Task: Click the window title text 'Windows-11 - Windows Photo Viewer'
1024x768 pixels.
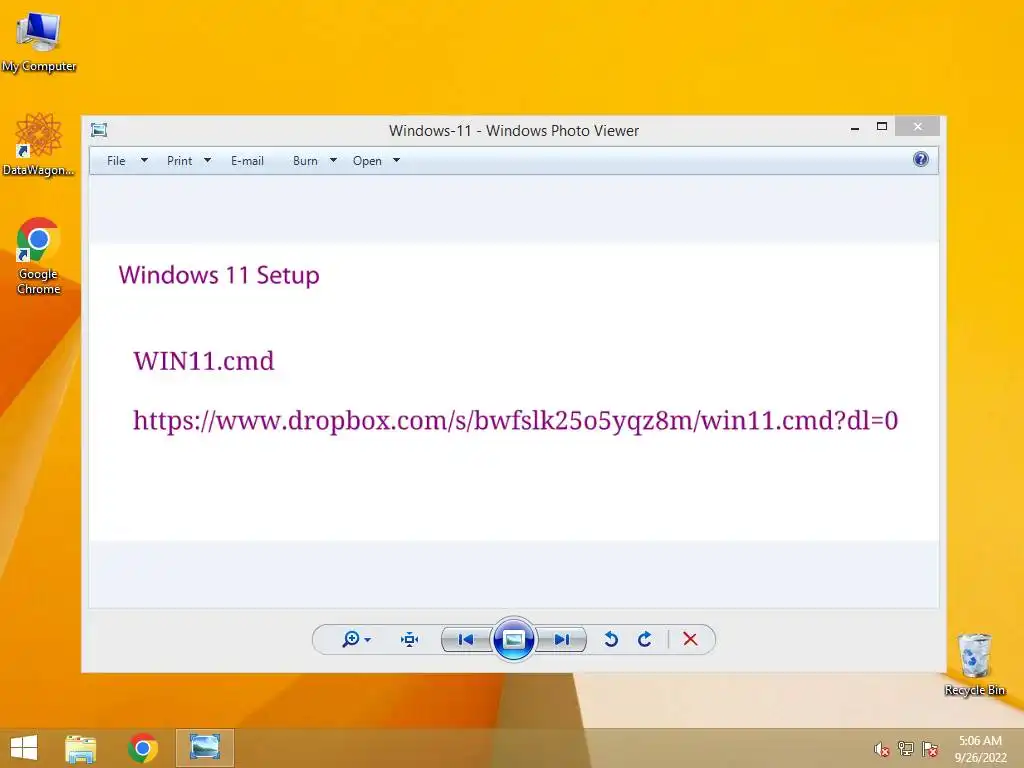Action: point(514,131)
